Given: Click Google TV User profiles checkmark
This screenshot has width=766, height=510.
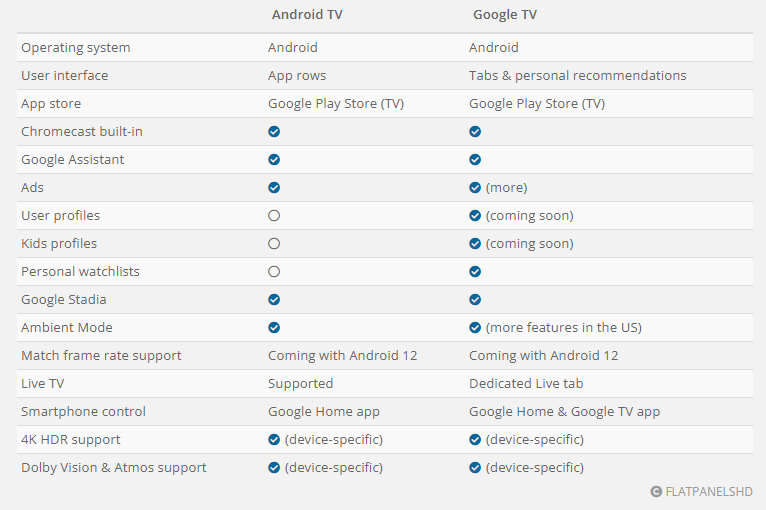Looking at the screenshot, I should (x=475, y=215).
